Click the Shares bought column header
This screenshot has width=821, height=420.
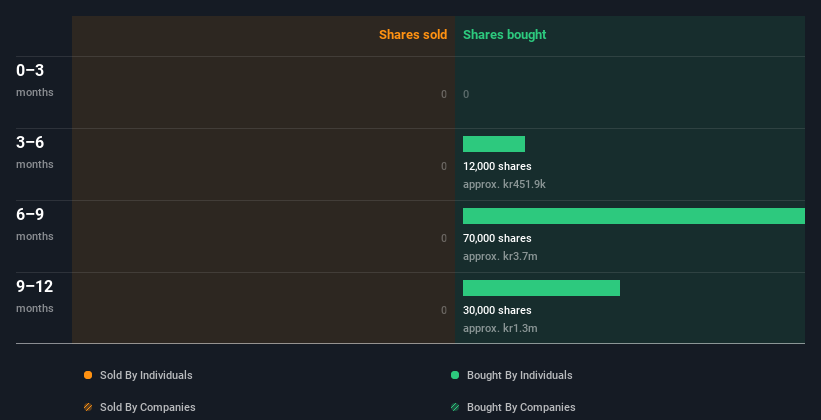point(504,35)
